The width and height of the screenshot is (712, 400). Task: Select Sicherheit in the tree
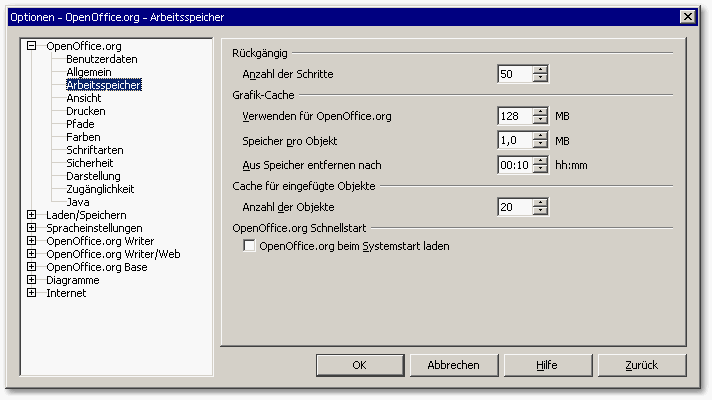click(89, 163)
